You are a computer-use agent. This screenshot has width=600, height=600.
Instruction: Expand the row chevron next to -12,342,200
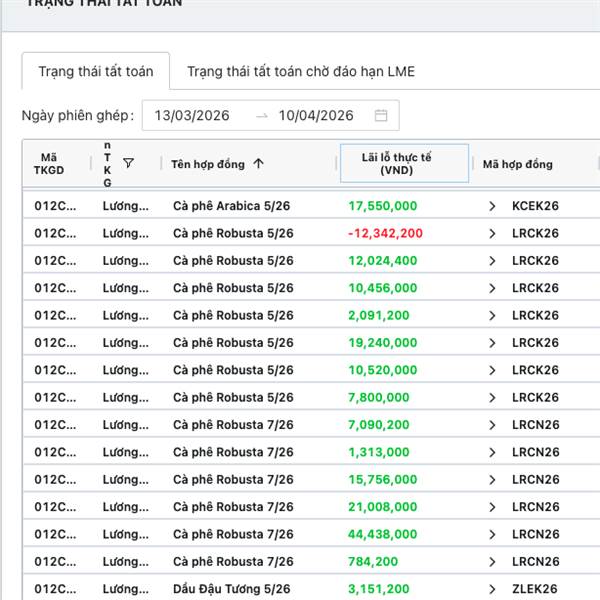[492, 233]
